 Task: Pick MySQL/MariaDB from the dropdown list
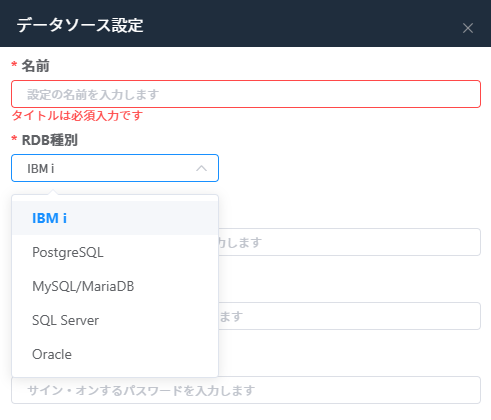click(x=115, y=286)
